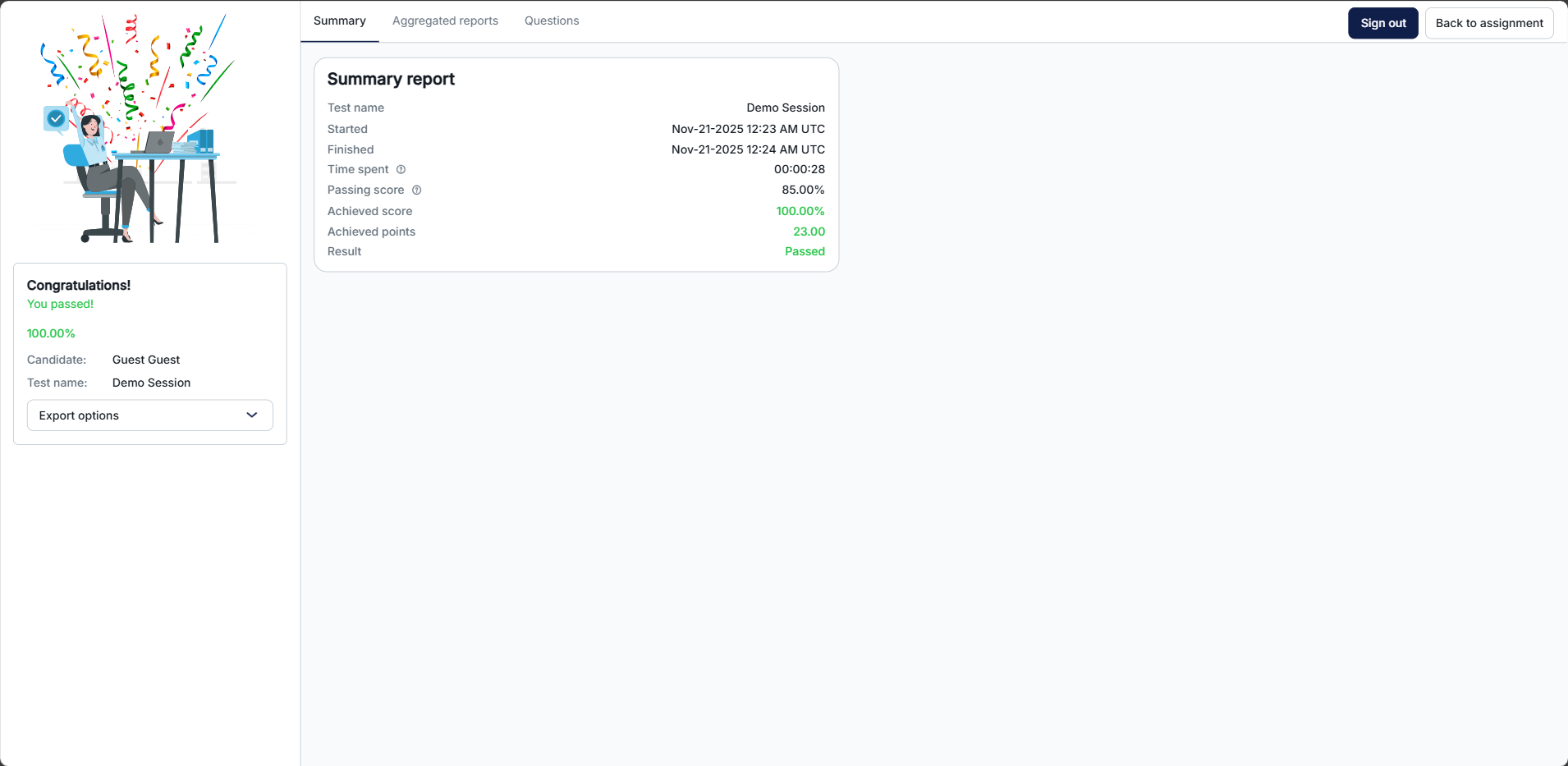Click the blue checkmark badge in the illustration

56,119
